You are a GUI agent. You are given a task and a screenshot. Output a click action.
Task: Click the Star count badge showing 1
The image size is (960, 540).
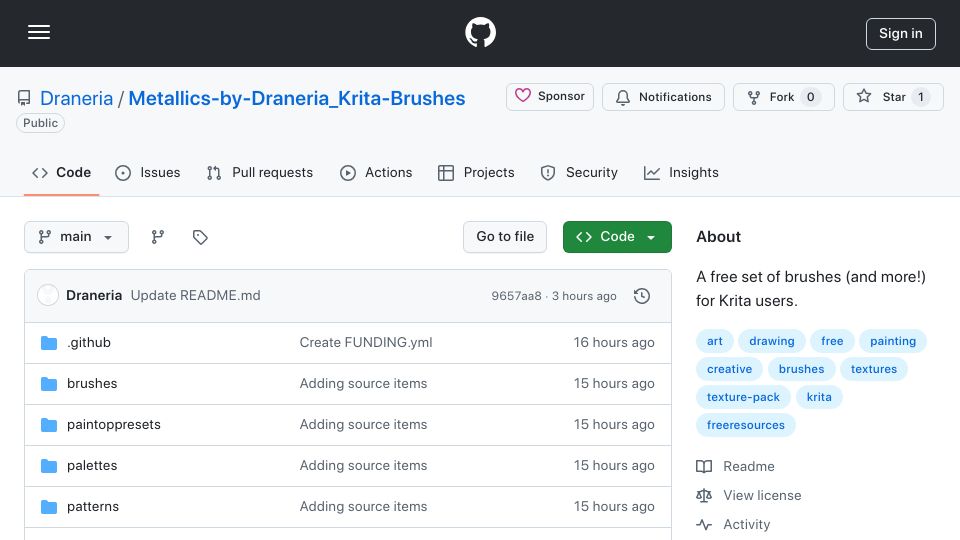921,97
